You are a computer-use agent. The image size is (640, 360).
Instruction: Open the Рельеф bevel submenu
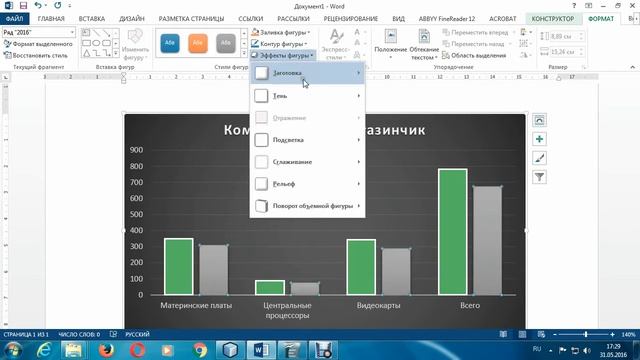(307, 184)
